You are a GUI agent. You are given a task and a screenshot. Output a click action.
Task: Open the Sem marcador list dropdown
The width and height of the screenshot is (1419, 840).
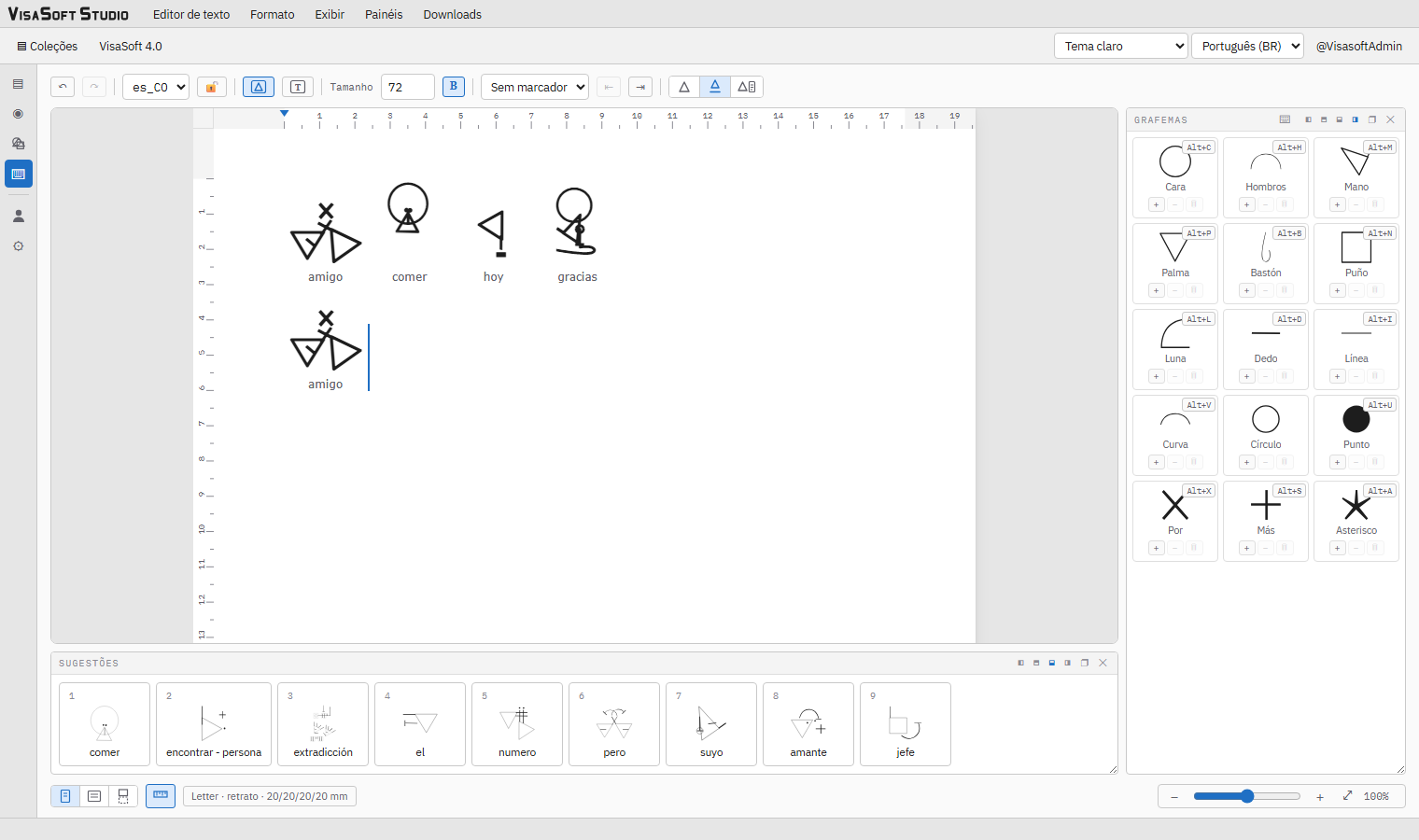535,87
